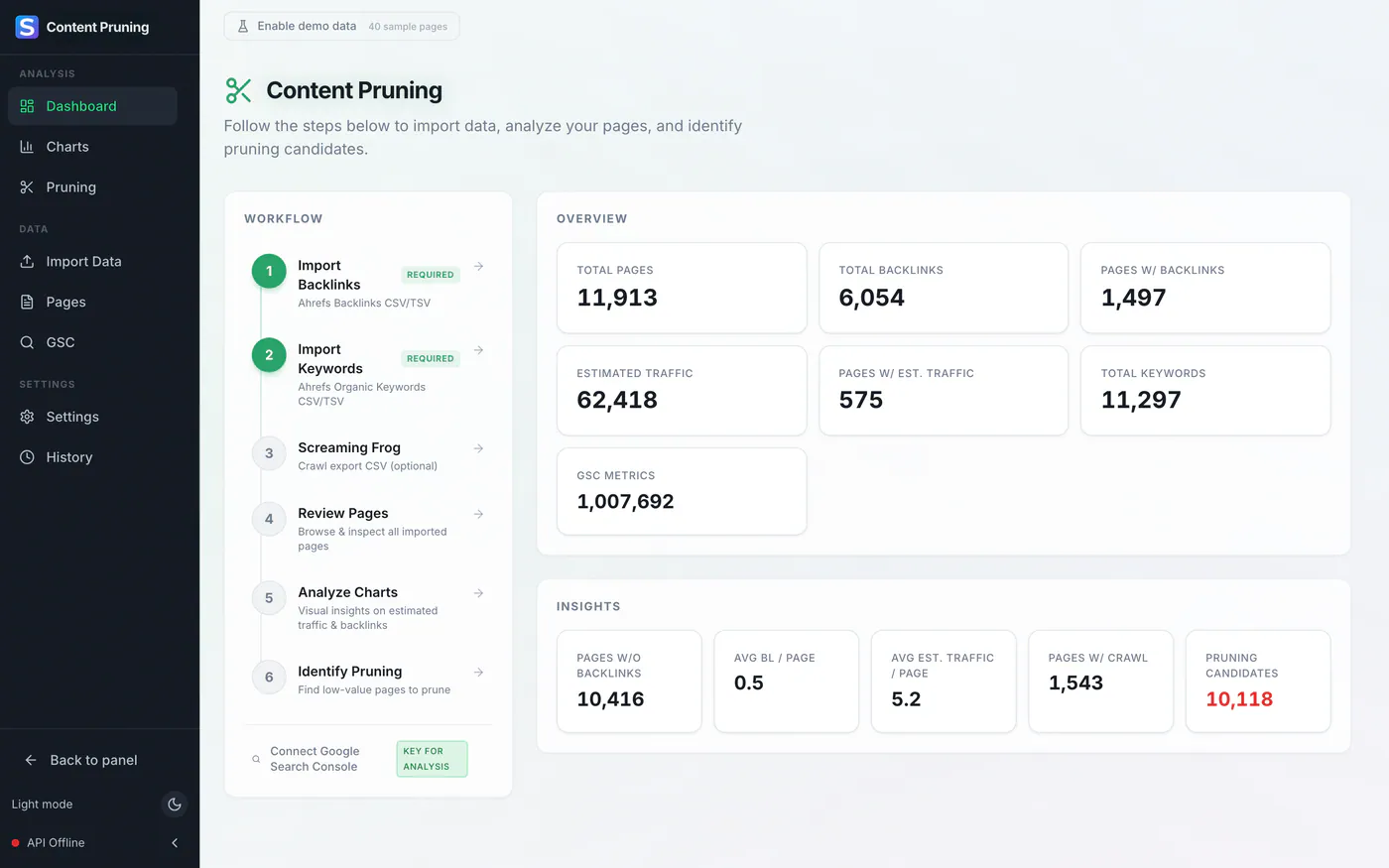Click REQUIRED badge on Import Keywords
Viewport: 1389px width, 868px height.
[431, 359]
